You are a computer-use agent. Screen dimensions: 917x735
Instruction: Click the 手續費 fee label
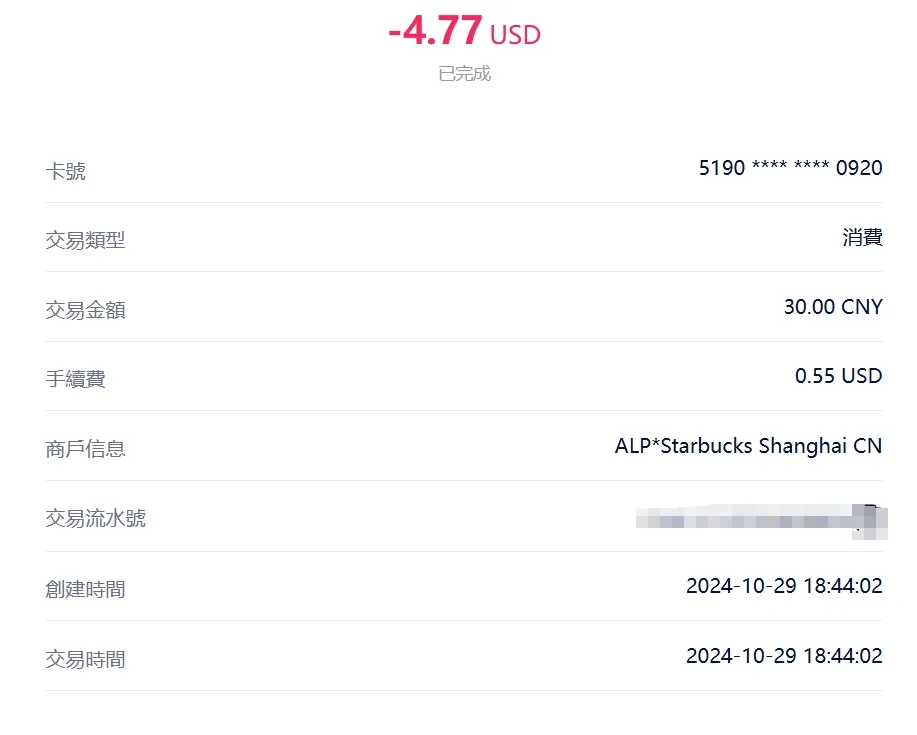pyautogui.click(x=75, y=379)
